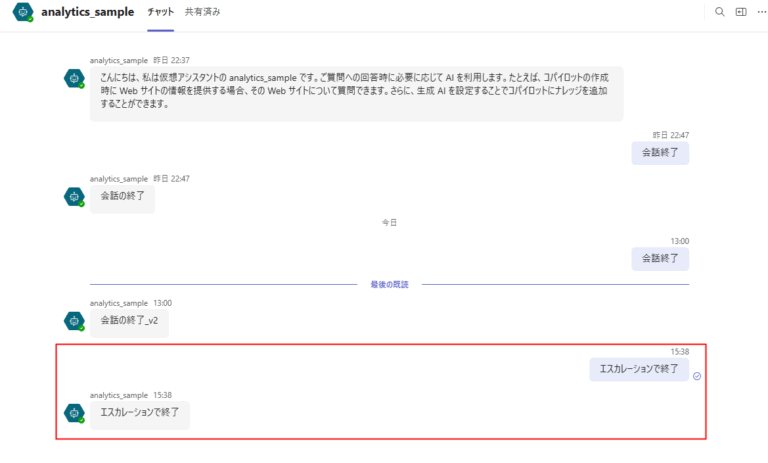Click bot avatar next to 会話の終了 message
768x463 pixels.
(x=73, y=197)
